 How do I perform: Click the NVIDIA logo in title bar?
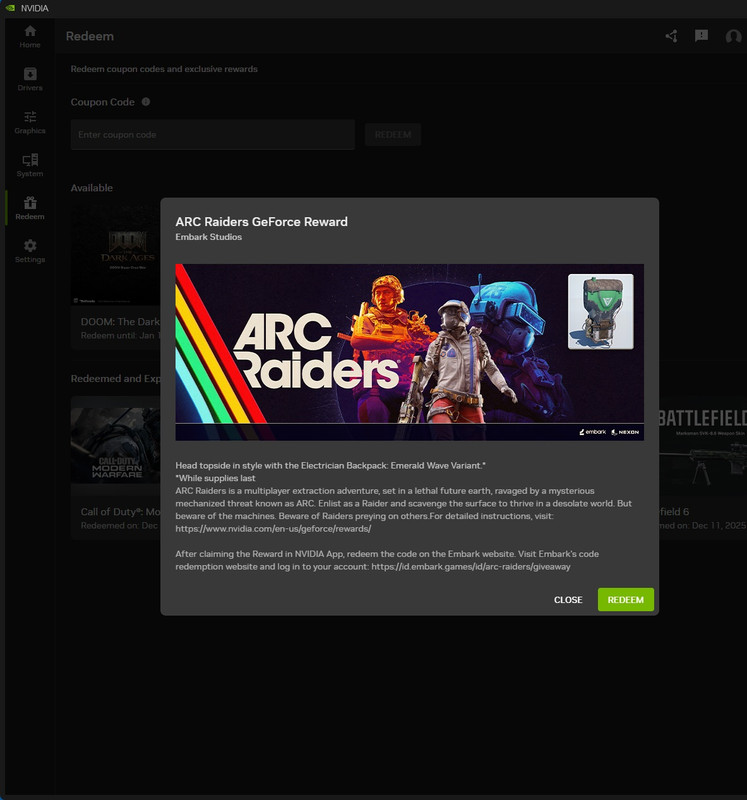10,8
